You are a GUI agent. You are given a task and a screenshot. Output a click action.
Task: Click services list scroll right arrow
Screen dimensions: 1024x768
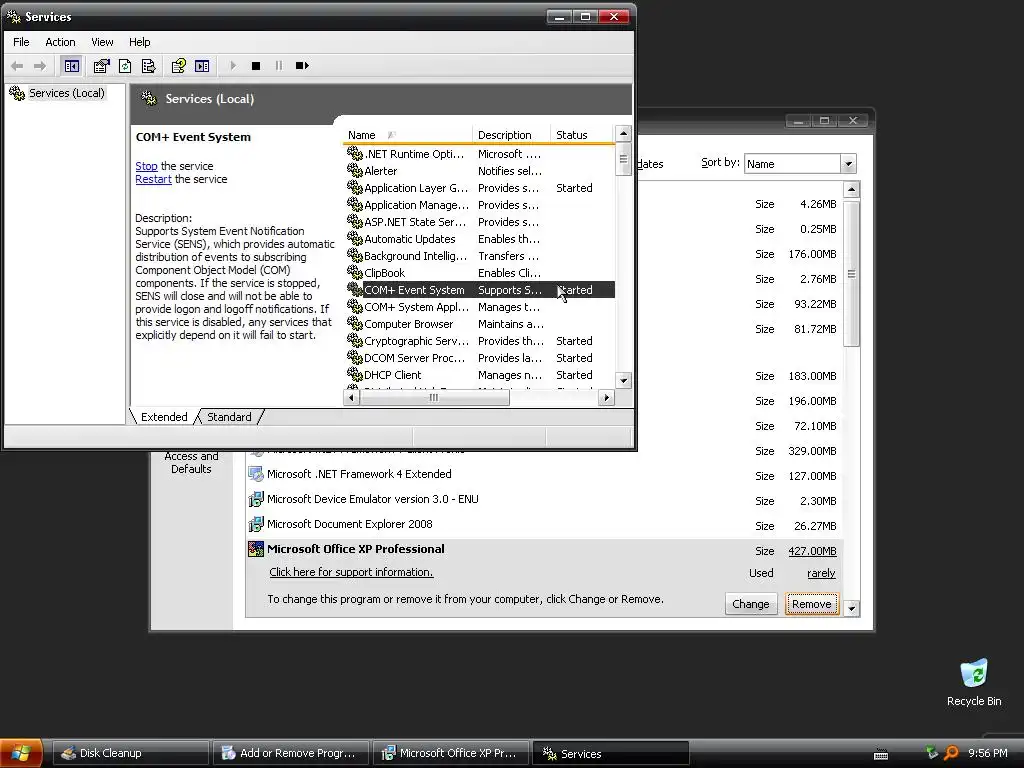click(x=607, y=397)
